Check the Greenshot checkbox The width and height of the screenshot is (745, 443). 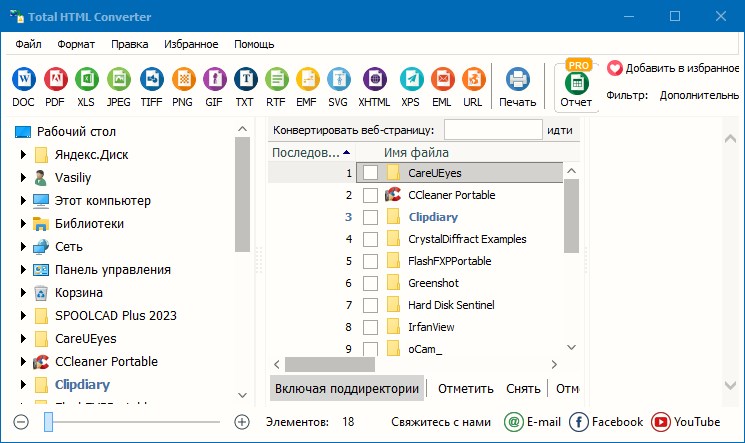point(370,283)
